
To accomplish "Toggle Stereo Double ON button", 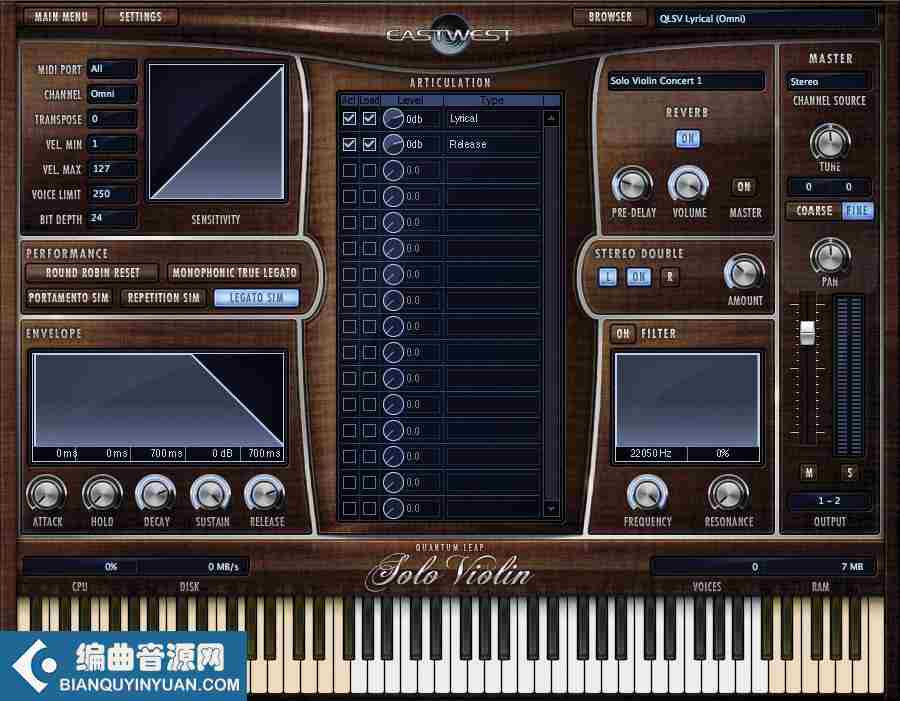I will click(x=638, y=277).
